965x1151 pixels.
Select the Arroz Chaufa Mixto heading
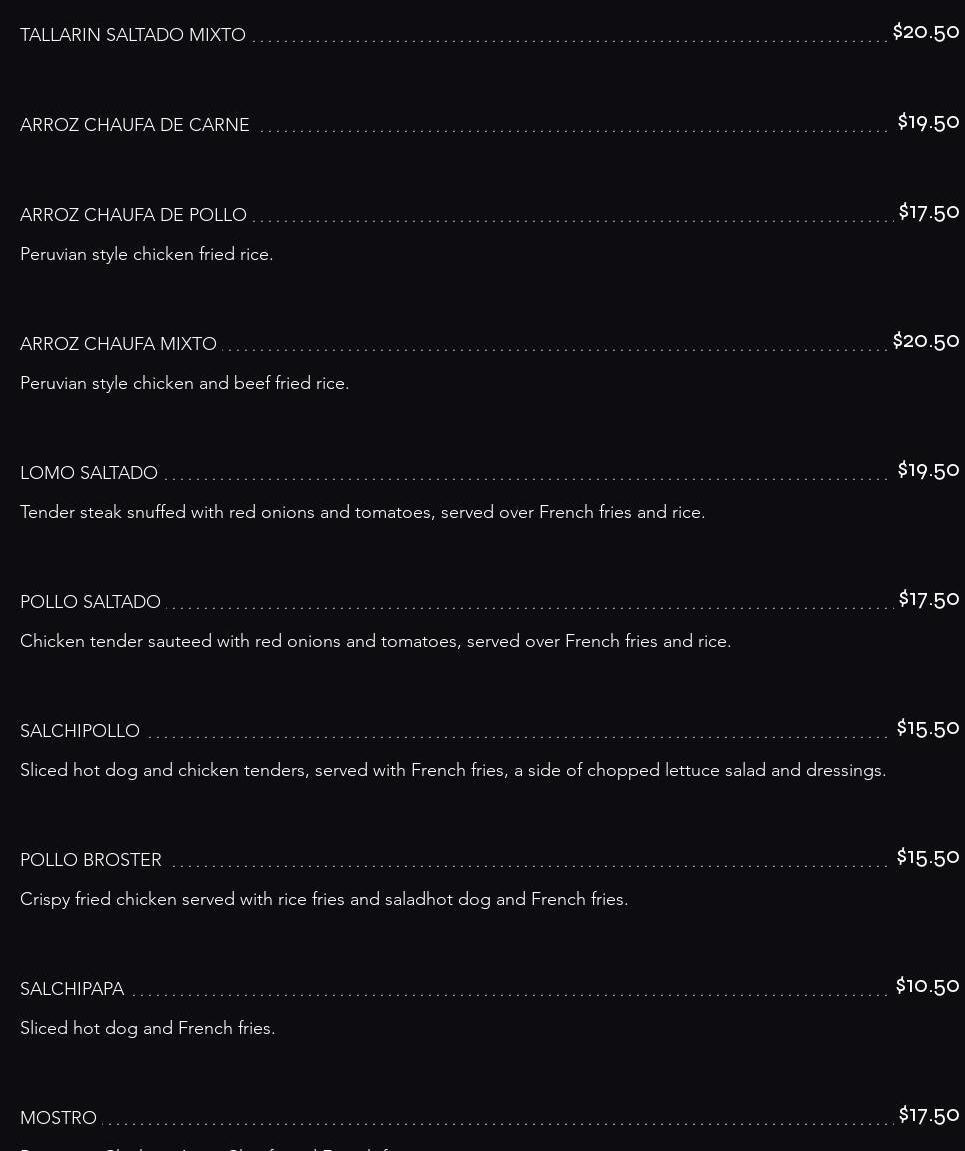coord(118,344)
